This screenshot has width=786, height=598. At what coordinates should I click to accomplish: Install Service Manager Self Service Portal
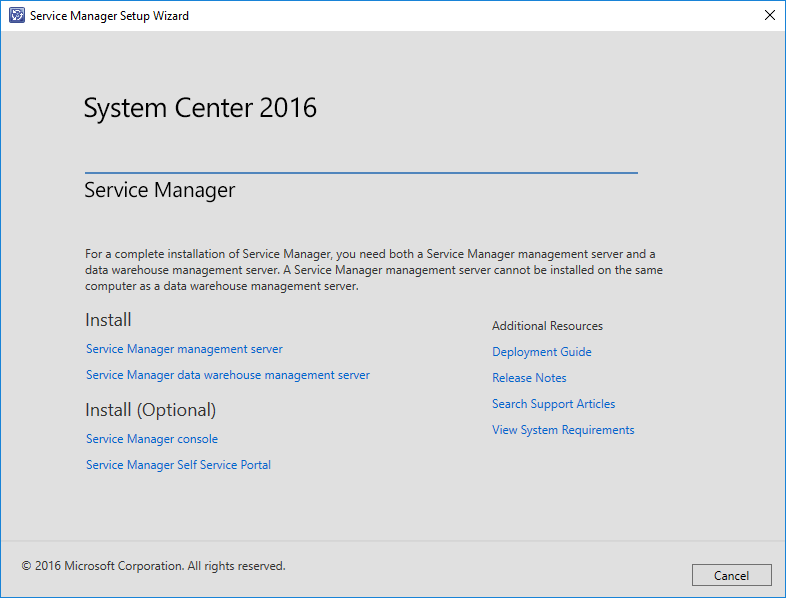coord(178,465)
